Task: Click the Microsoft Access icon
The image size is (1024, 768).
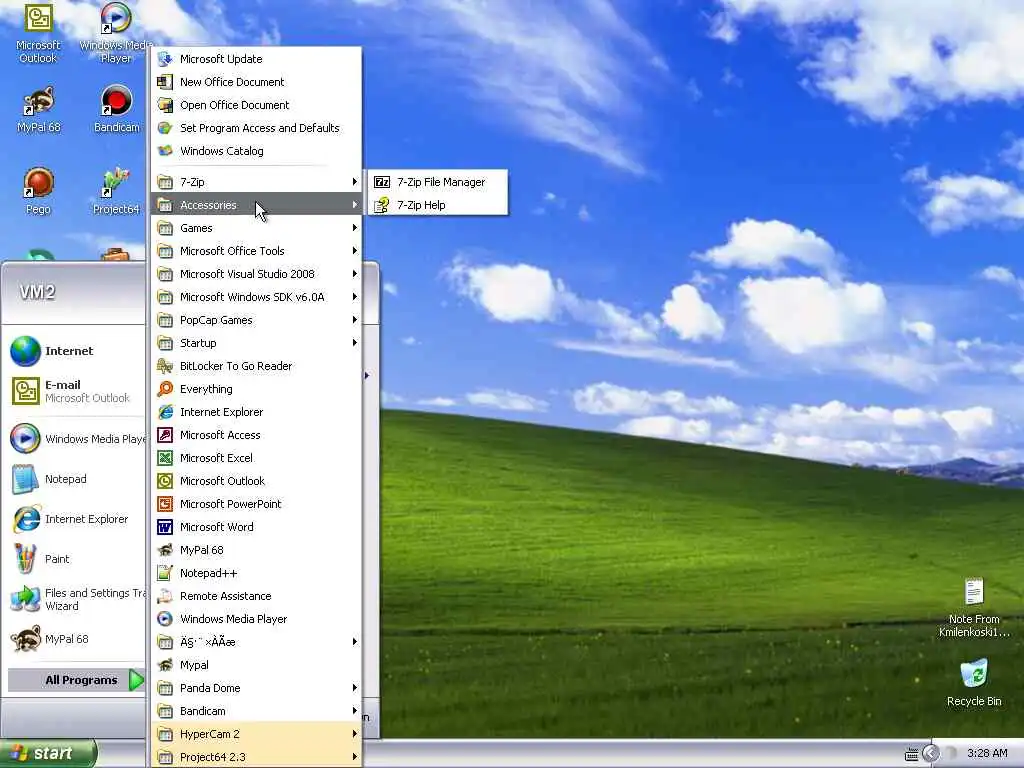Action: [165, 435]
